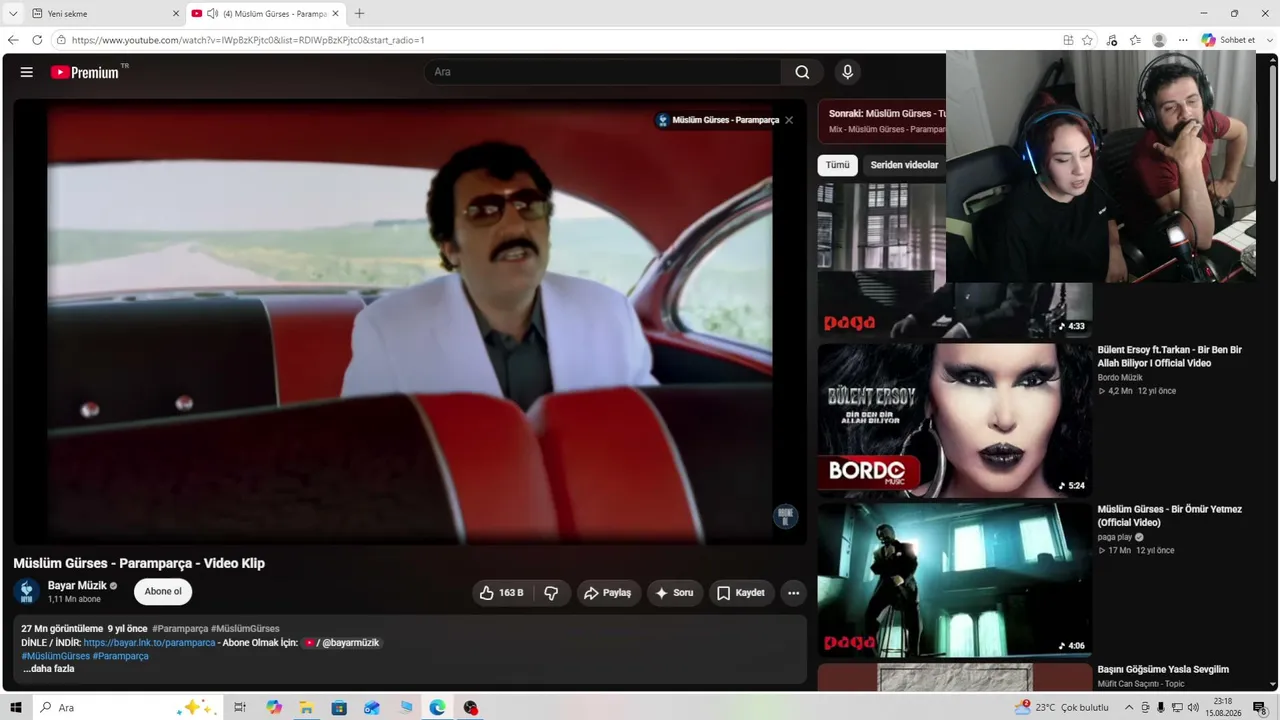Open more actions for the video

[793, 593]
